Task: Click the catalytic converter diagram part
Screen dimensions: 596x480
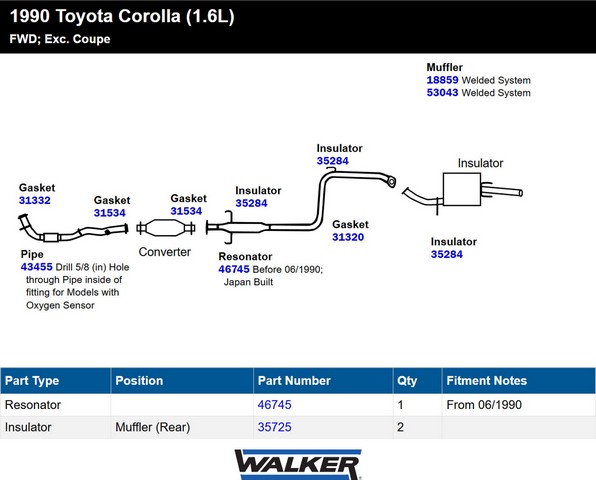Action: 166,228
